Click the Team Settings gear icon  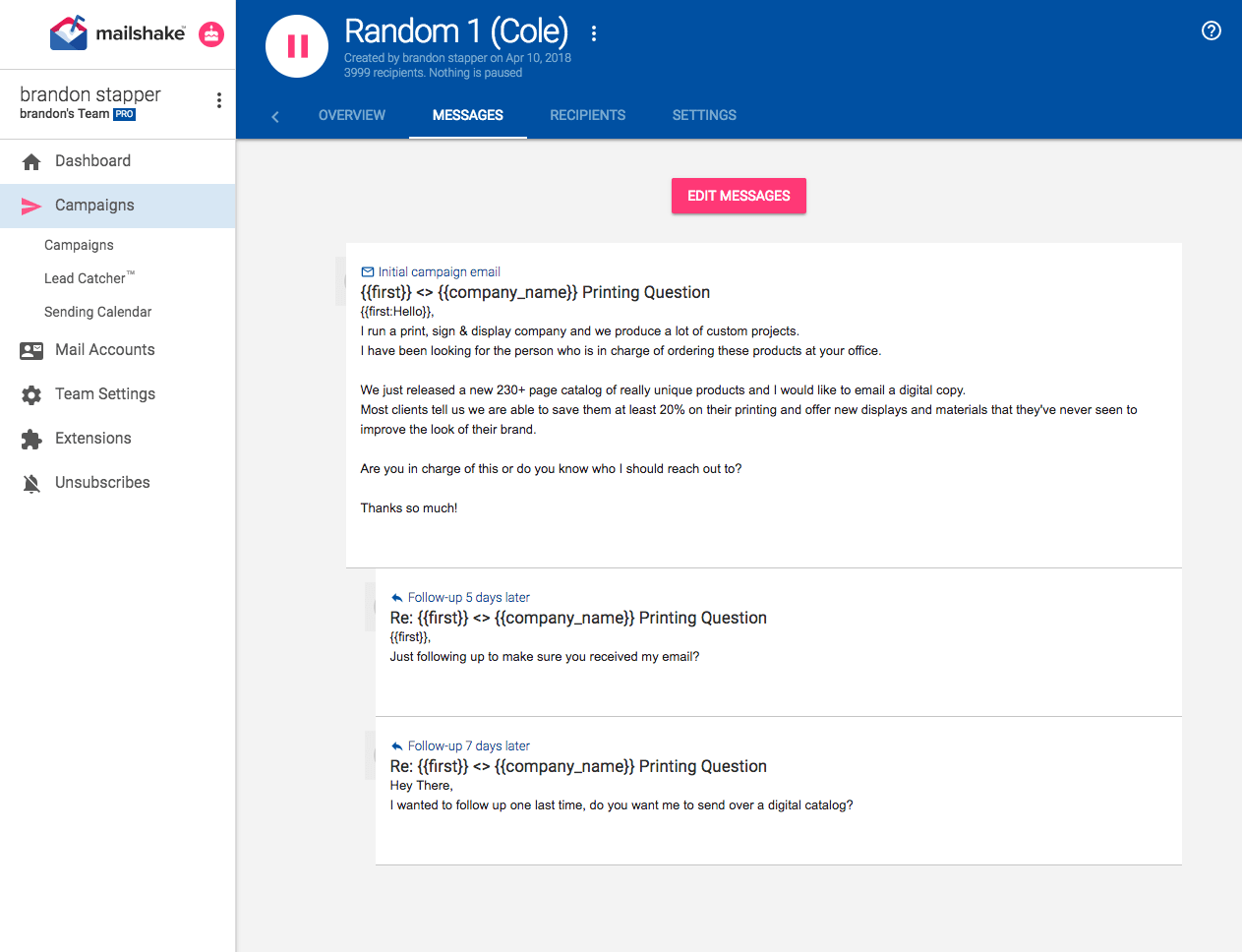[x=31, y=394]
